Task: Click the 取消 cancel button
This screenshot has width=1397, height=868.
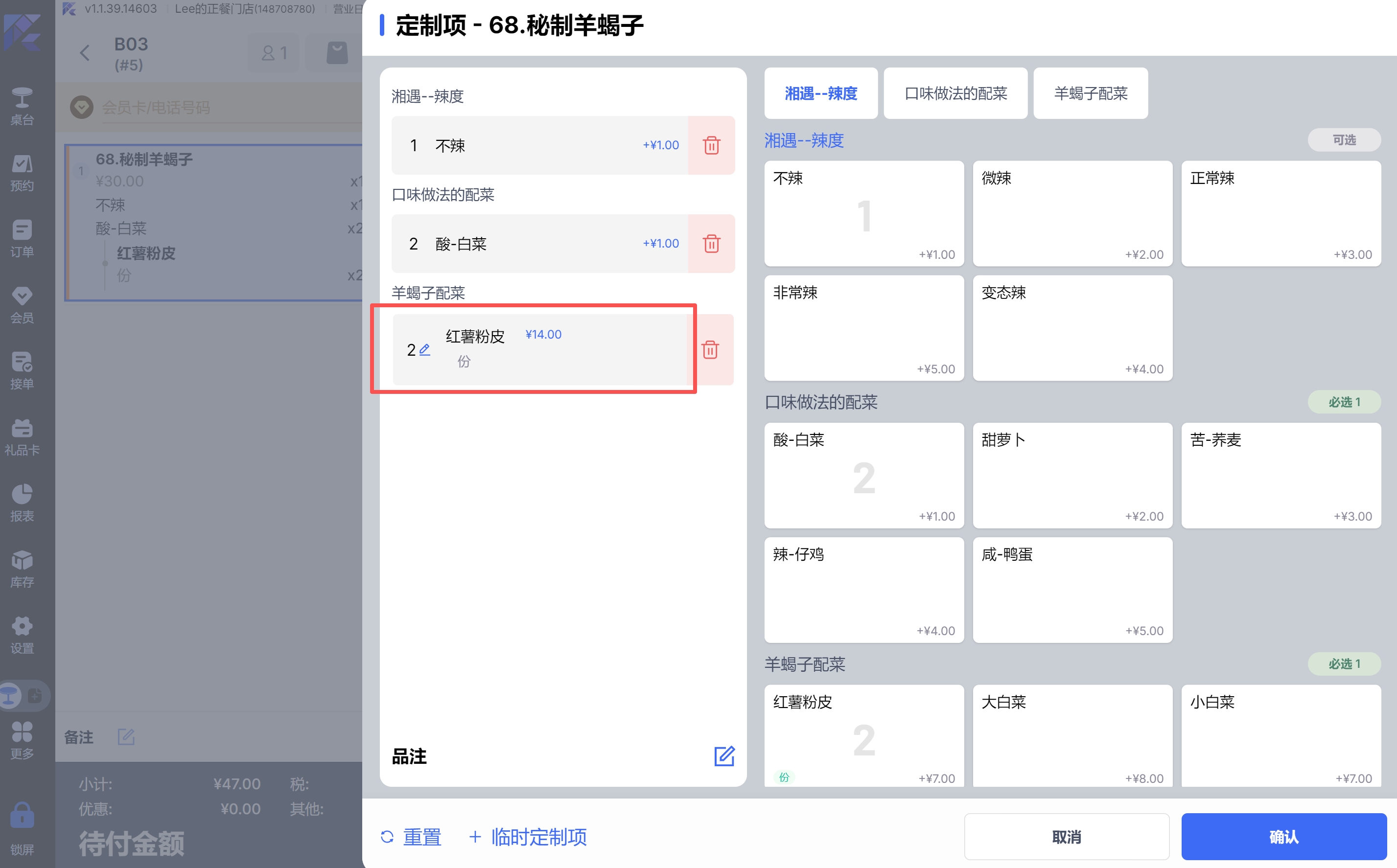Action: coord(1066,836)
